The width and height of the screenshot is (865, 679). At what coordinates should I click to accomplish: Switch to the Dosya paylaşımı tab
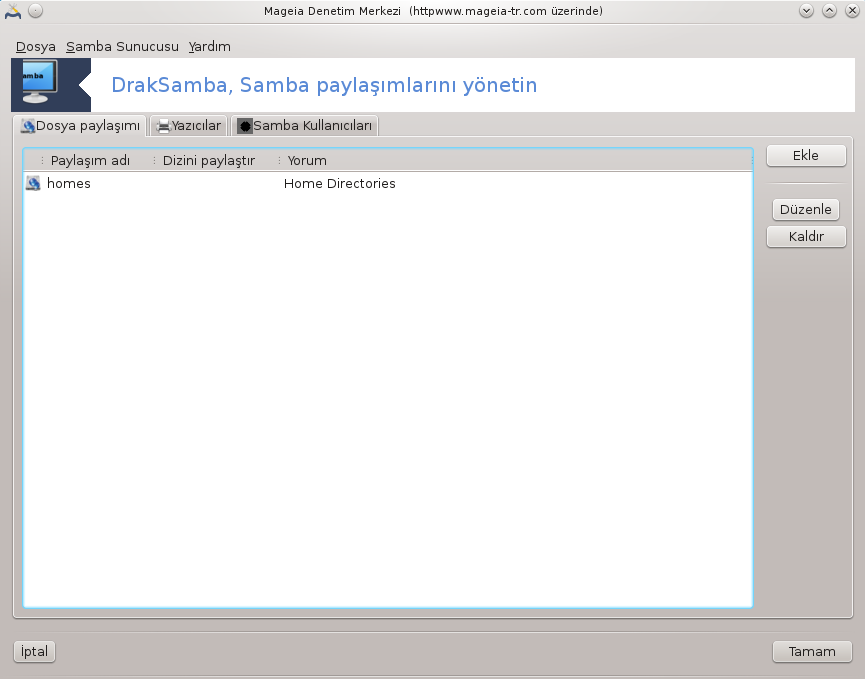(81, 126)
